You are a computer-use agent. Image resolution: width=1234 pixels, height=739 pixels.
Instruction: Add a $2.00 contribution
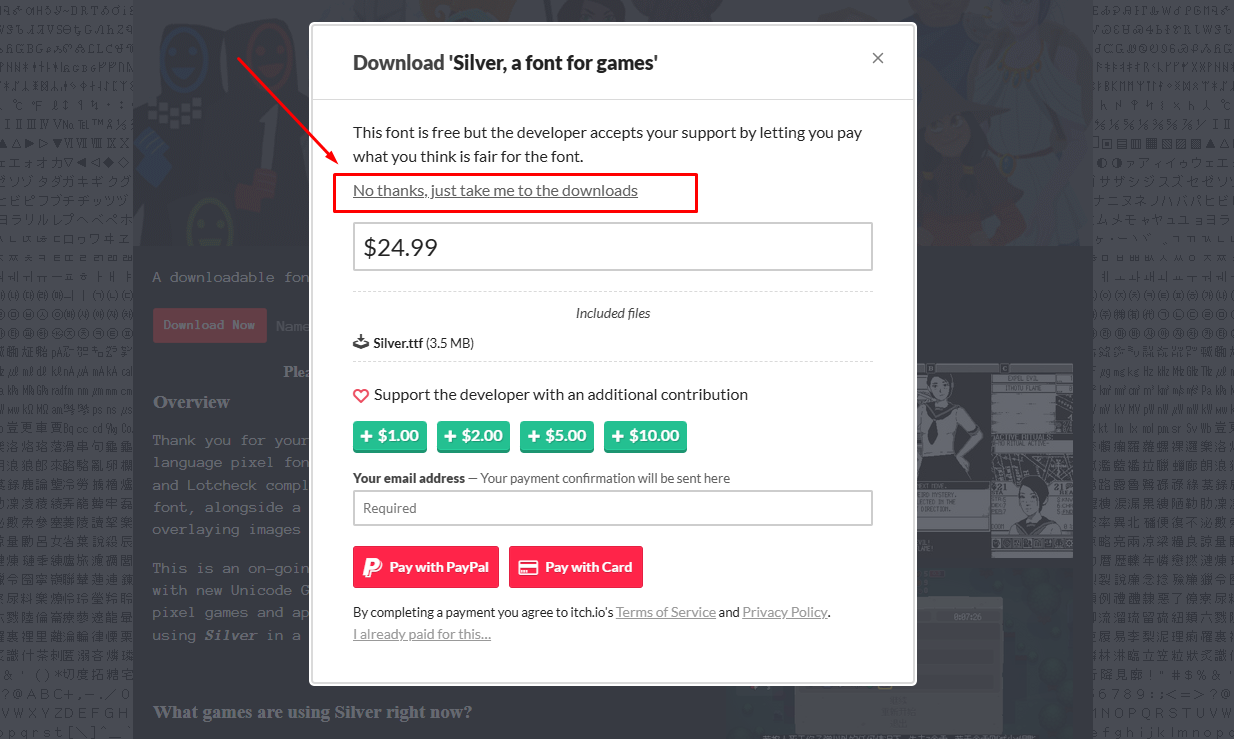point(473,436)
